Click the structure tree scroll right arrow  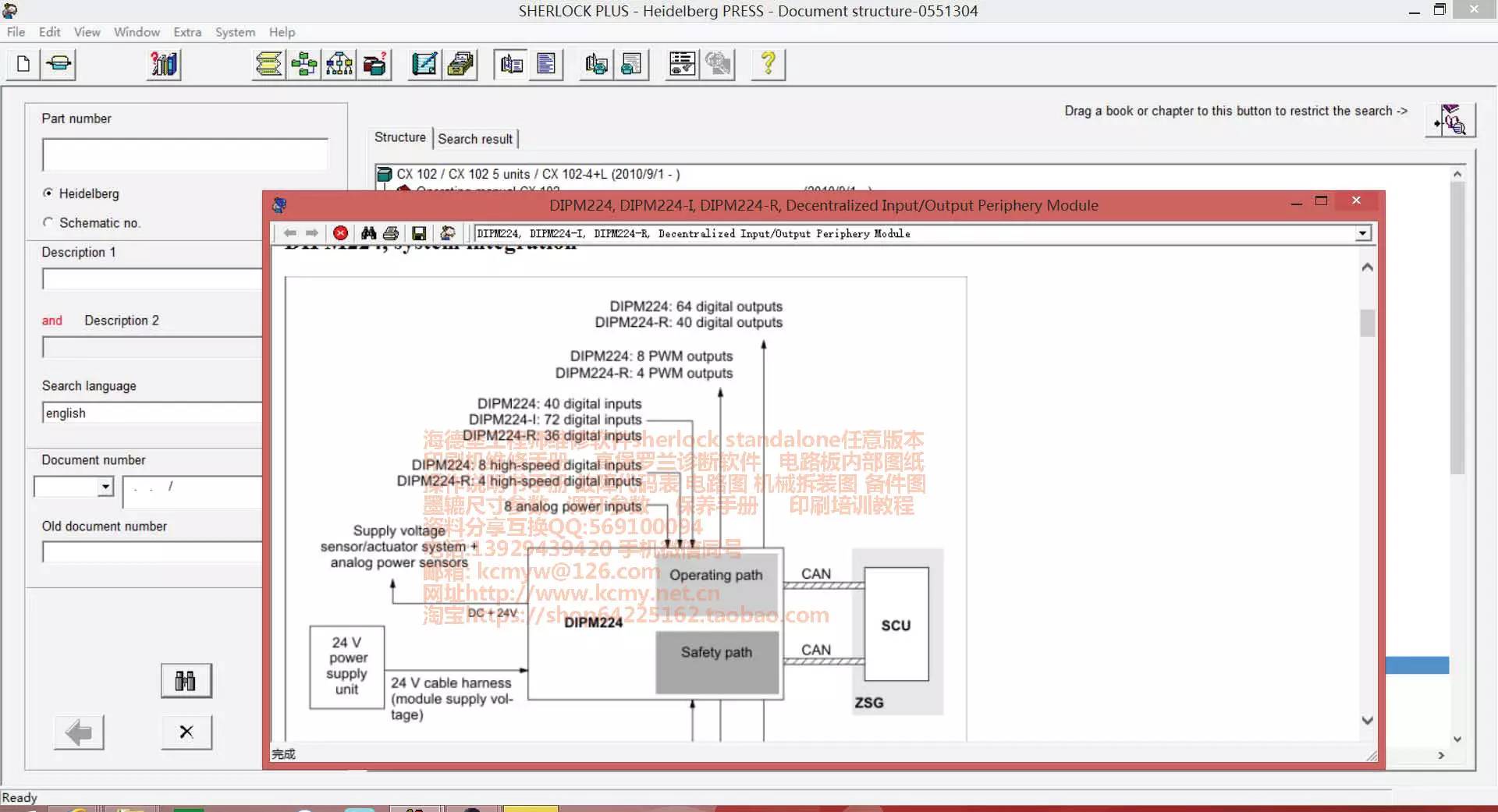click(x=1441, y=755)
